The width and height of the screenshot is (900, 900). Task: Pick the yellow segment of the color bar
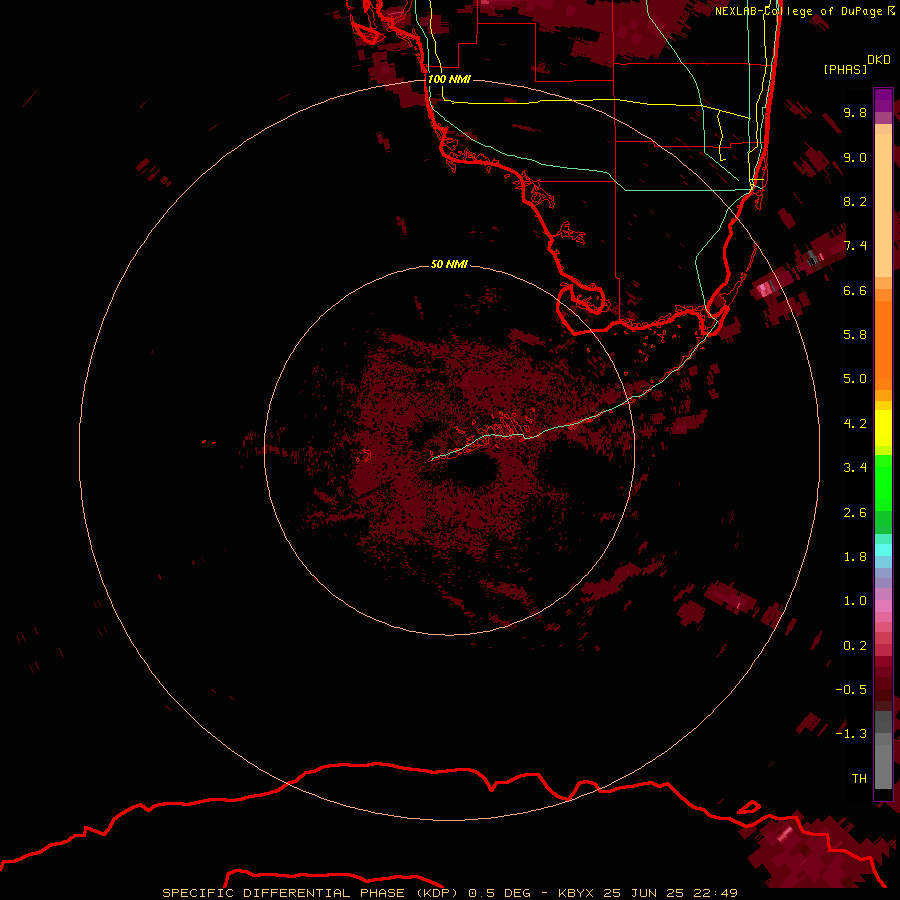883,427
